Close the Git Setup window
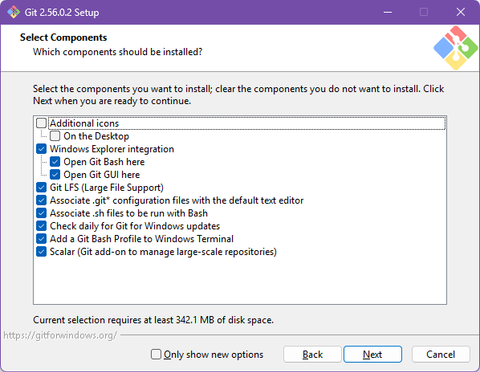The image size is (480, 372). [461, 12]
